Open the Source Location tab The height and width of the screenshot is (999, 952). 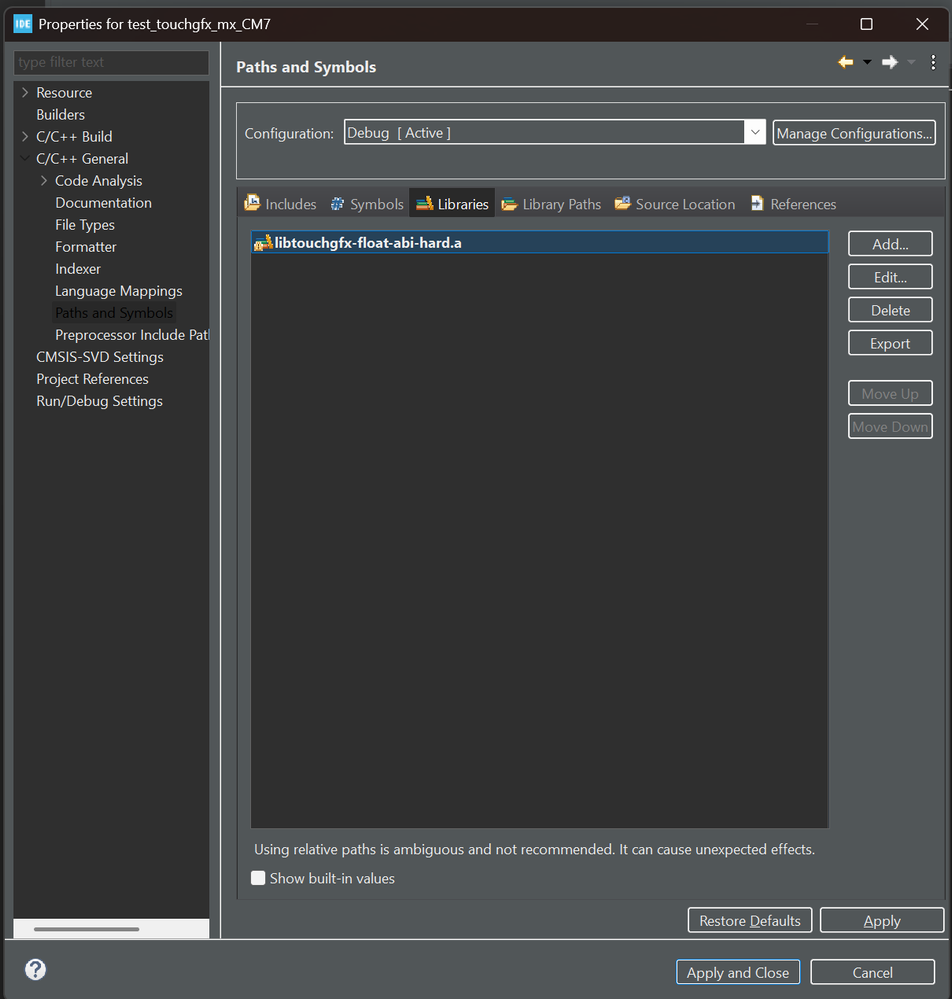pyautogui.click(x=675, y=204)
